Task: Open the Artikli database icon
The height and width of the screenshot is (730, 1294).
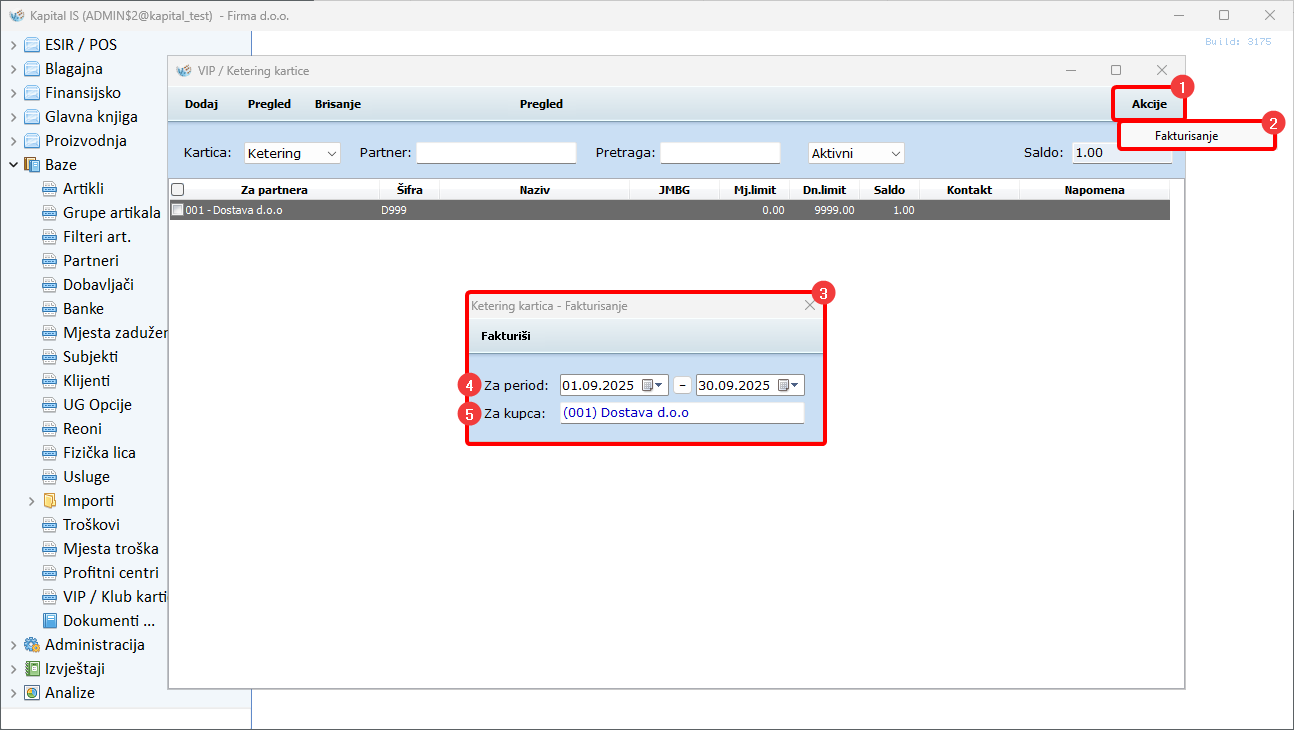Action: click(x=50, y=189)
